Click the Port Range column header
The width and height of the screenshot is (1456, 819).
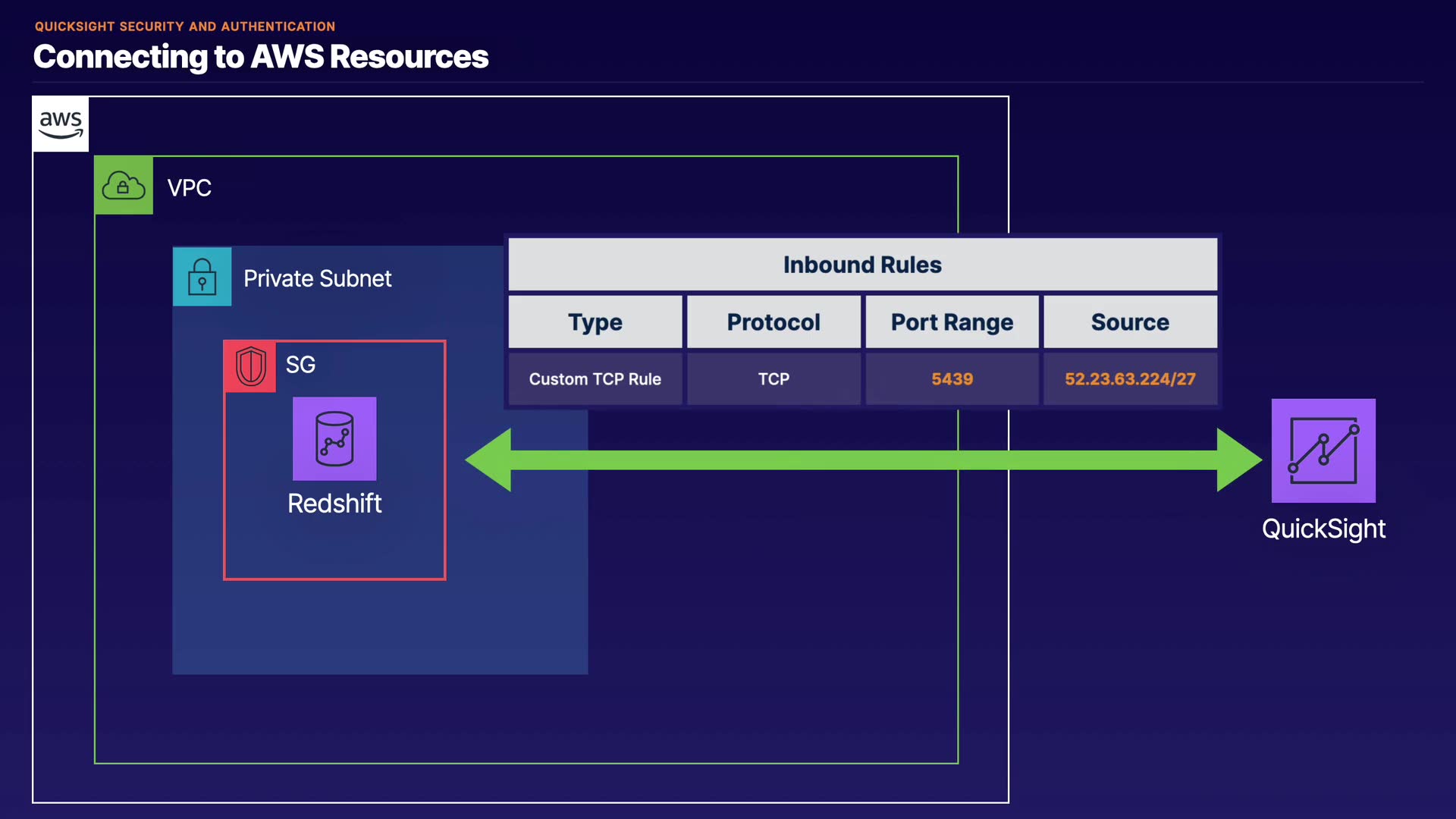click(x=952, y=322)
